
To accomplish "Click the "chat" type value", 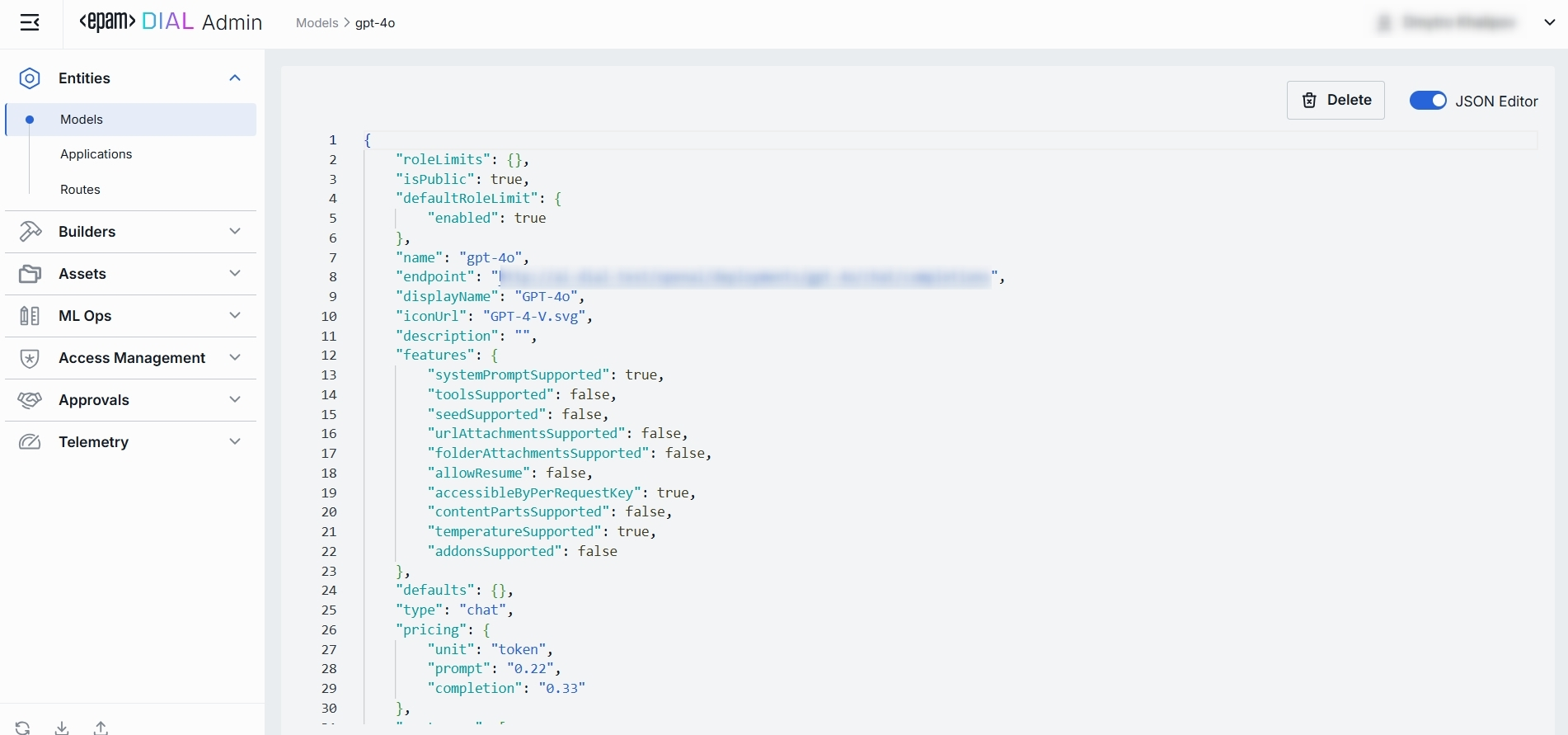I will (483, 610).
